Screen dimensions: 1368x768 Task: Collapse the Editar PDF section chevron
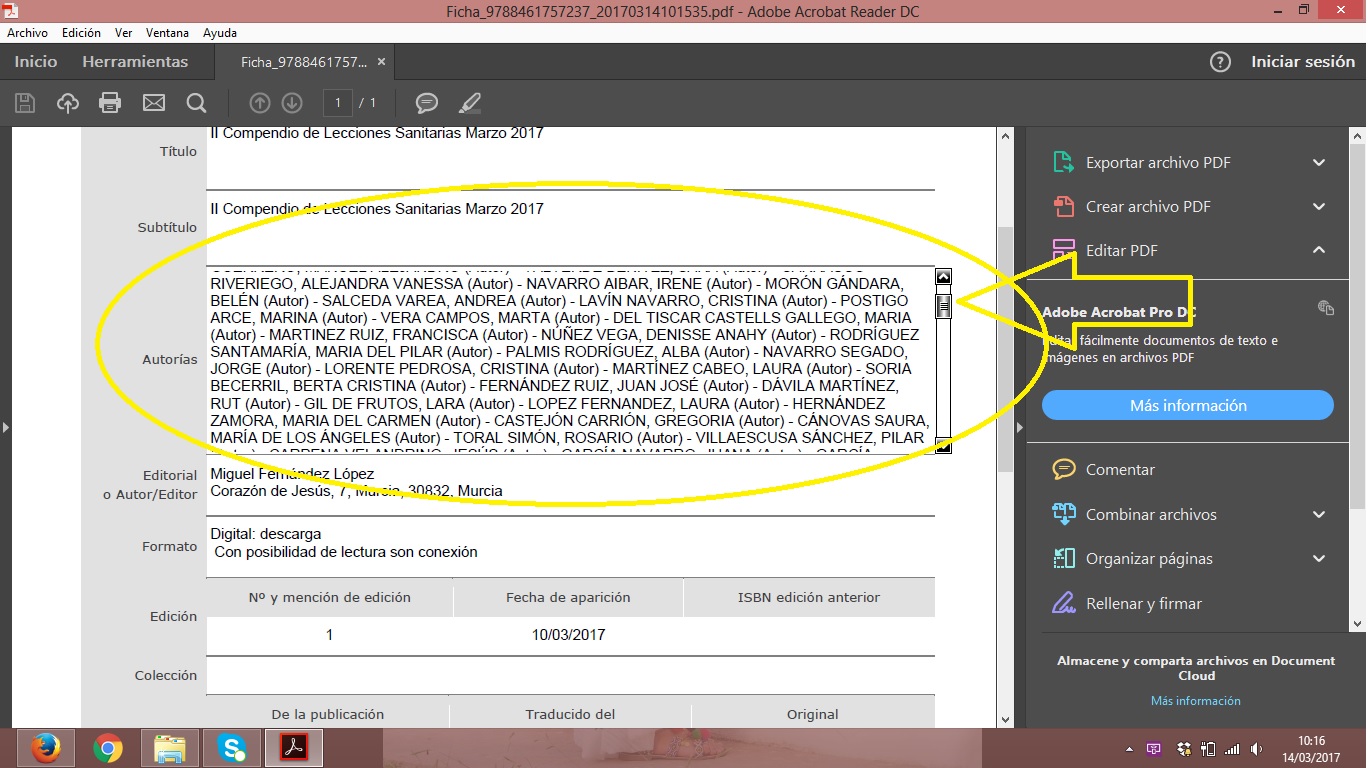pyautogui.click(x=1319, y=250)
